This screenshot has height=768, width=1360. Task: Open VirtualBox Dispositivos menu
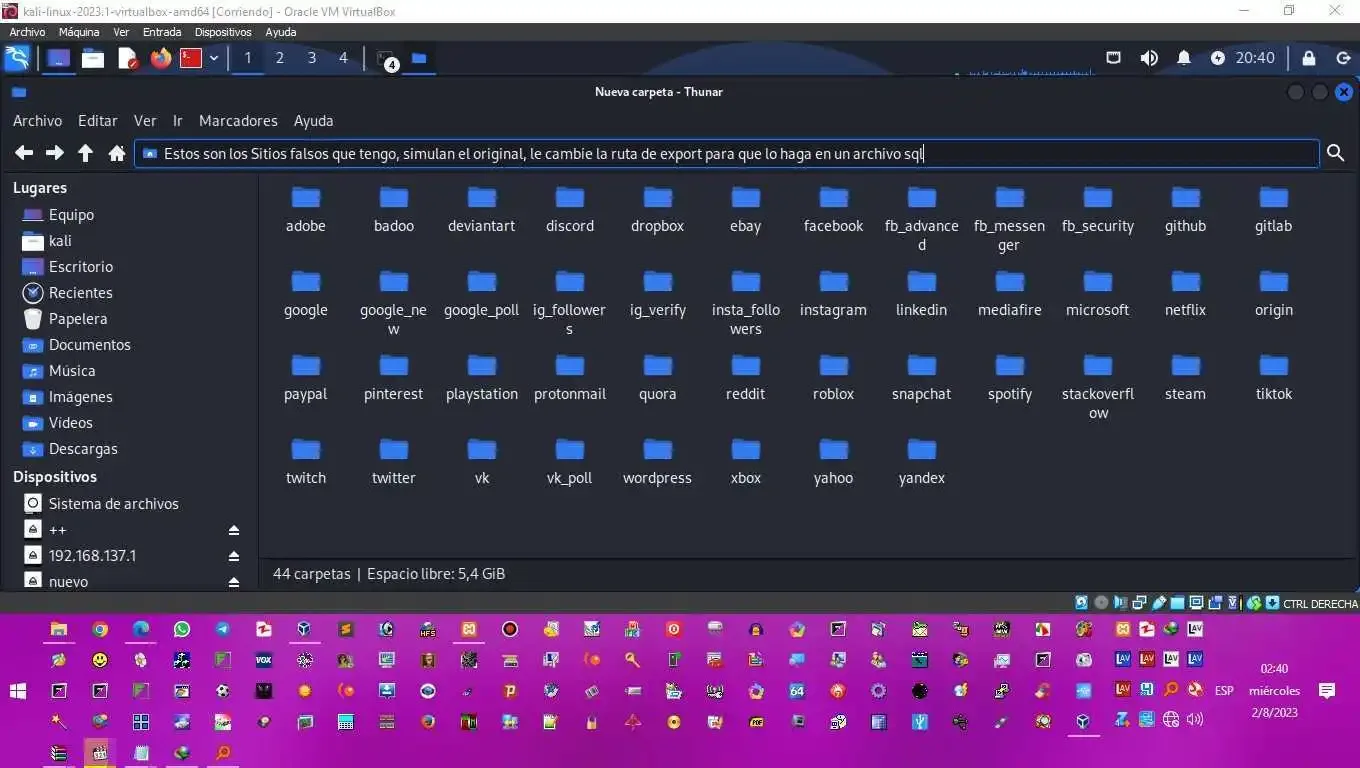pos(223,32)
